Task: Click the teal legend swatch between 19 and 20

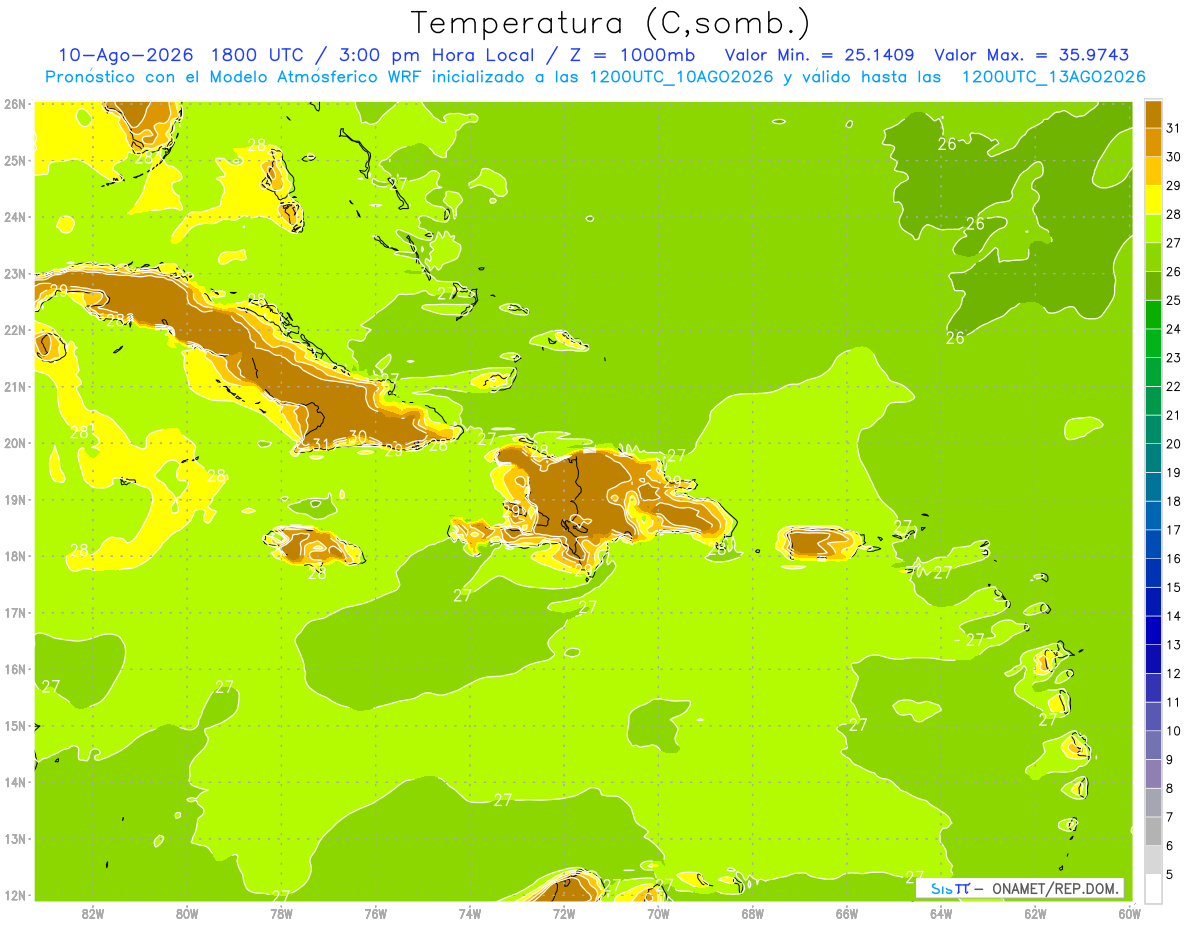Action: (x=1153, y=458)
